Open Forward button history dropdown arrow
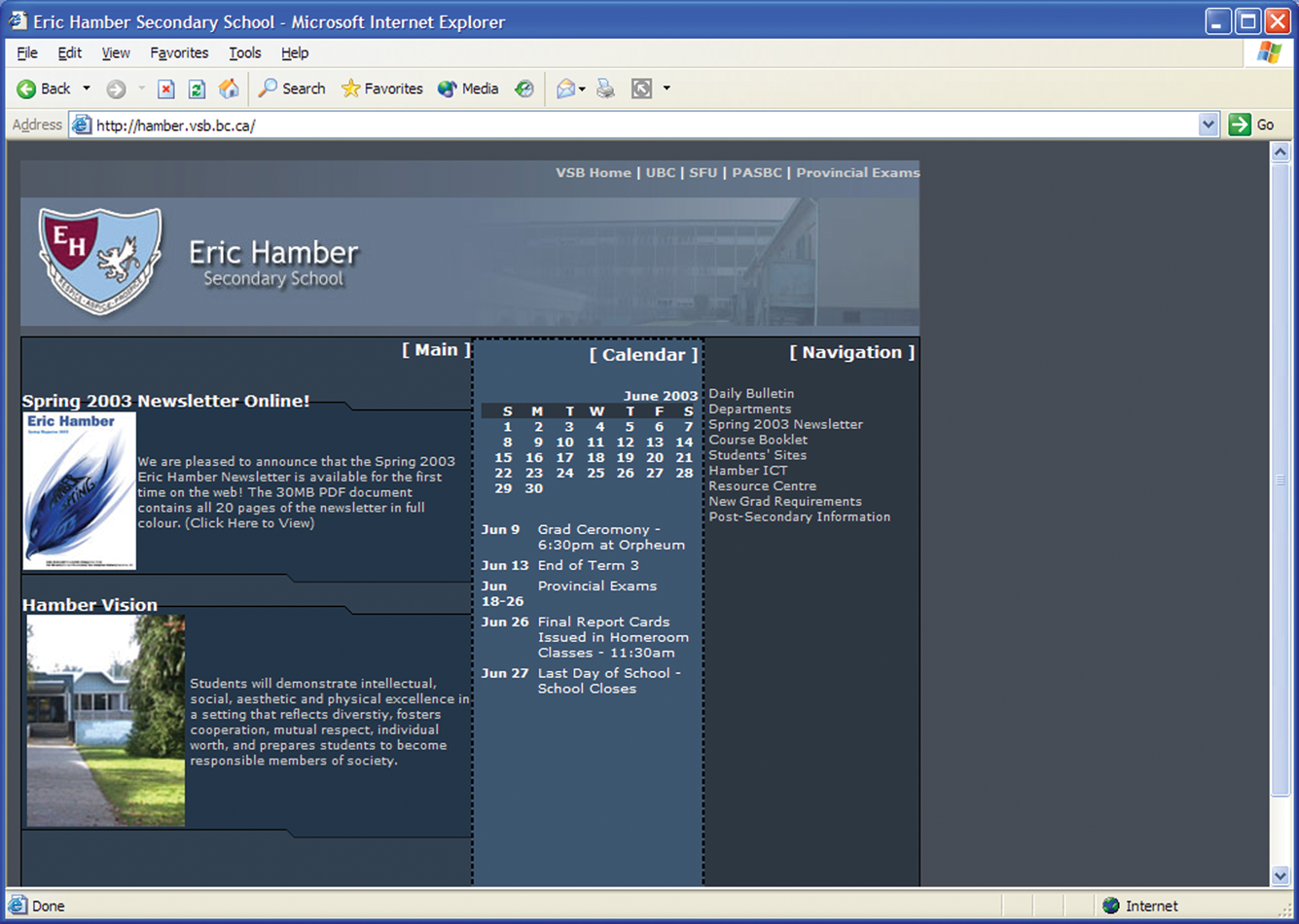Image resolution: width=1299 pixels, height=924 pixels. point(141,89)
